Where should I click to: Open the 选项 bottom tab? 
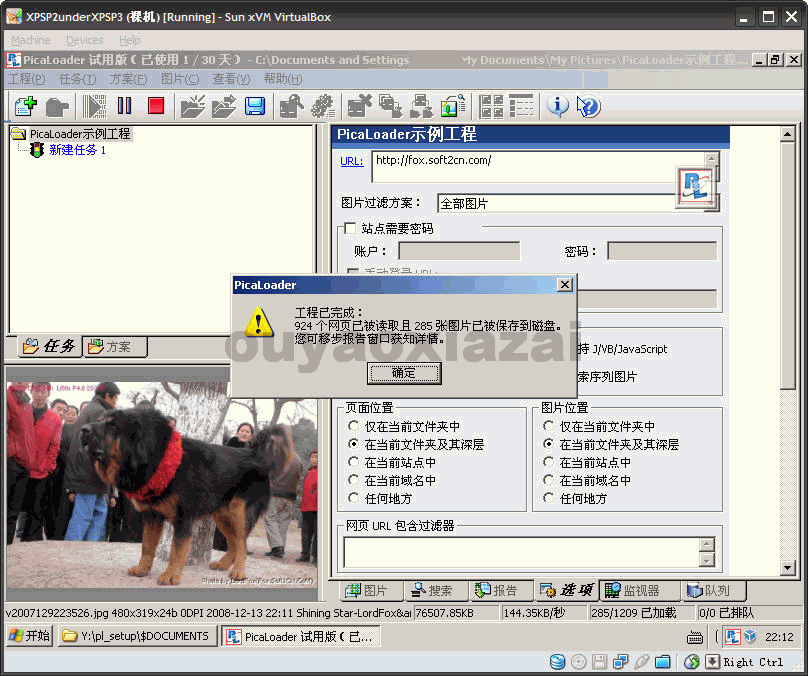[567, 590]
